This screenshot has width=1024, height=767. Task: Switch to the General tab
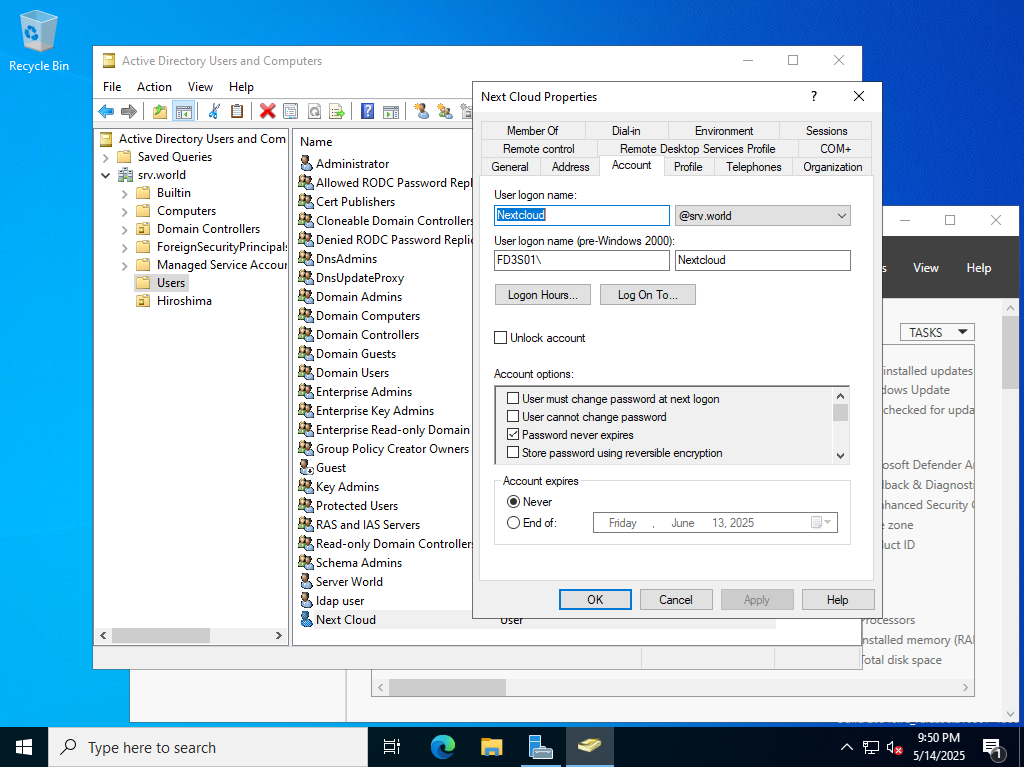click(510, 167)
